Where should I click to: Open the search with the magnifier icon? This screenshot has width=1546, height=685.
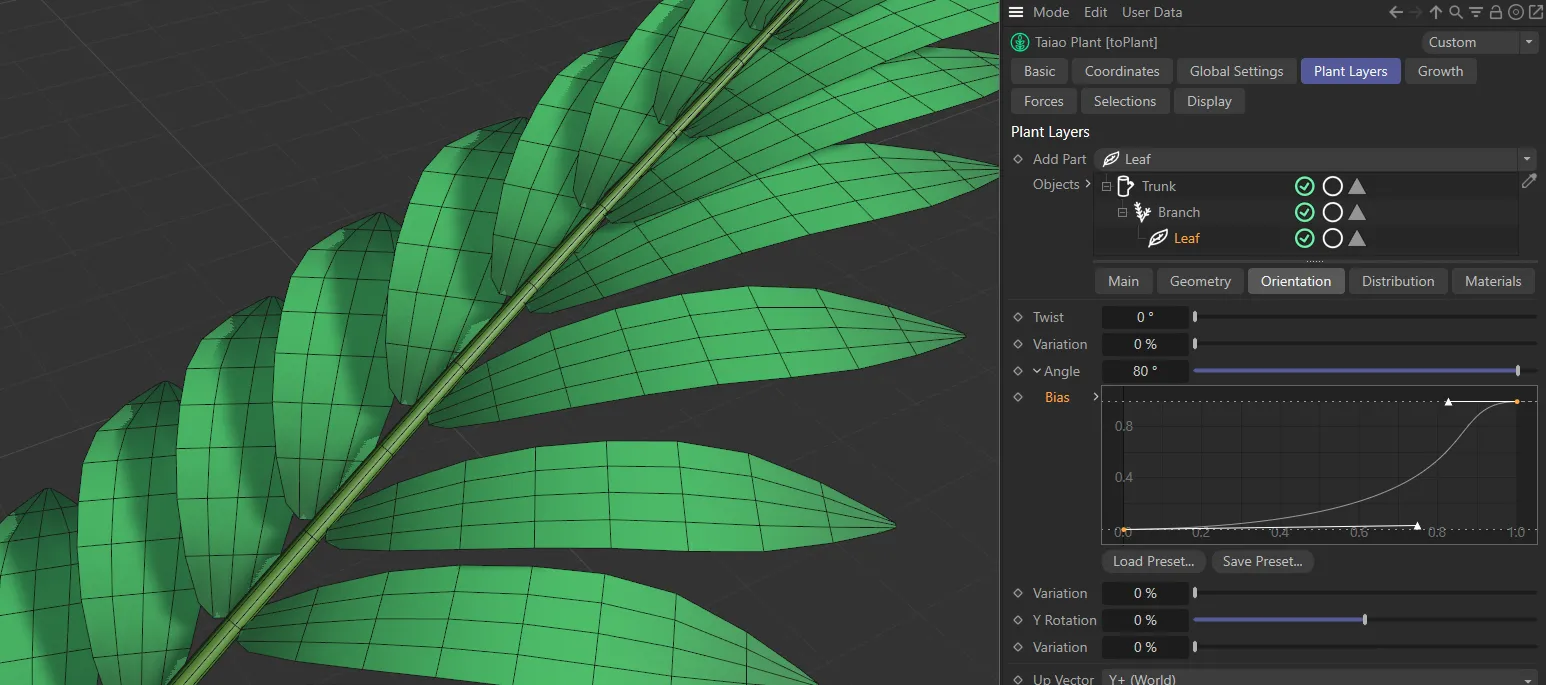(x=1455, y=12)
